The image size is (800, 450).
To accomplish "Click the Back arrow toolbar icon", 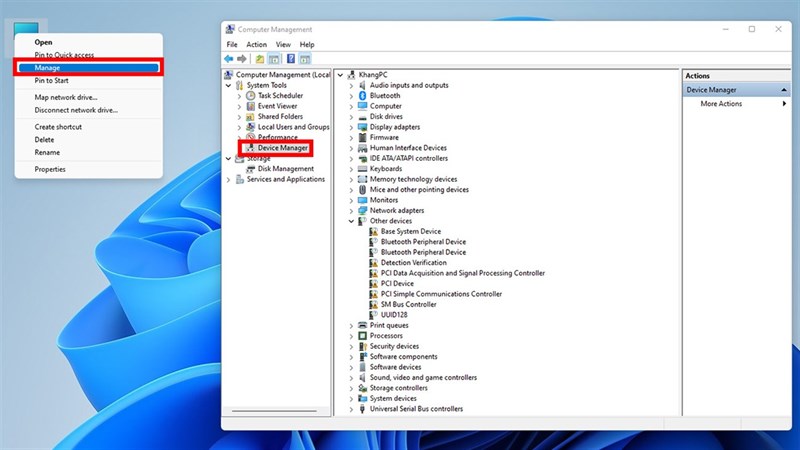I will [x=229, y=59].
